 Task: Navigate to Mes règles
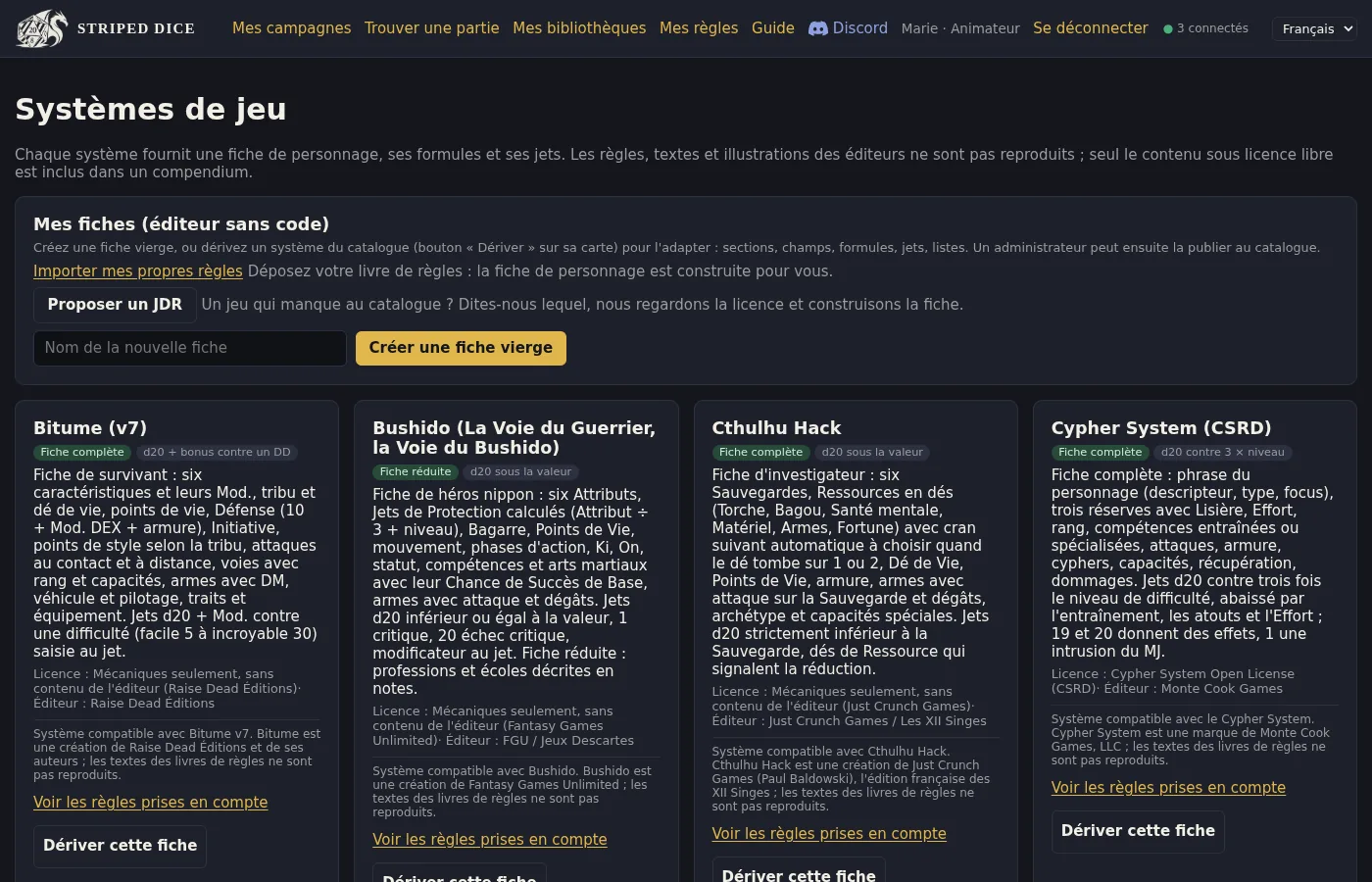(699, 28)
